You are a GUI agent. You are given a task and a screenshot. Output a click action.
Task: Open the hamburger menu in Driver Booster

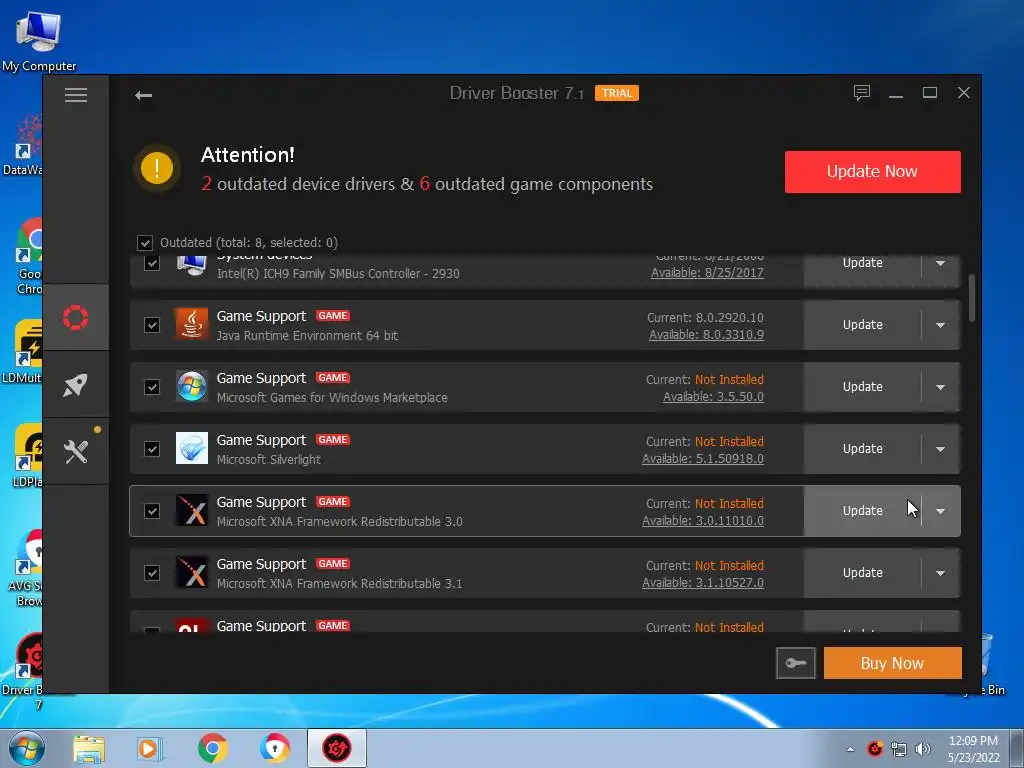coord(76,95)
